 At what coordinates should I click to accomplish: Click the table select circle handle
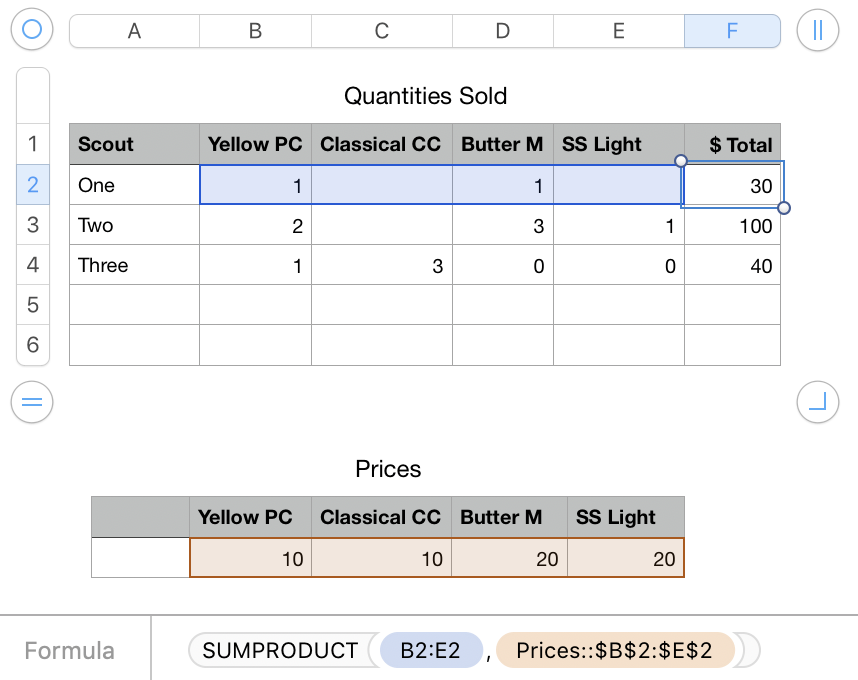32,30
